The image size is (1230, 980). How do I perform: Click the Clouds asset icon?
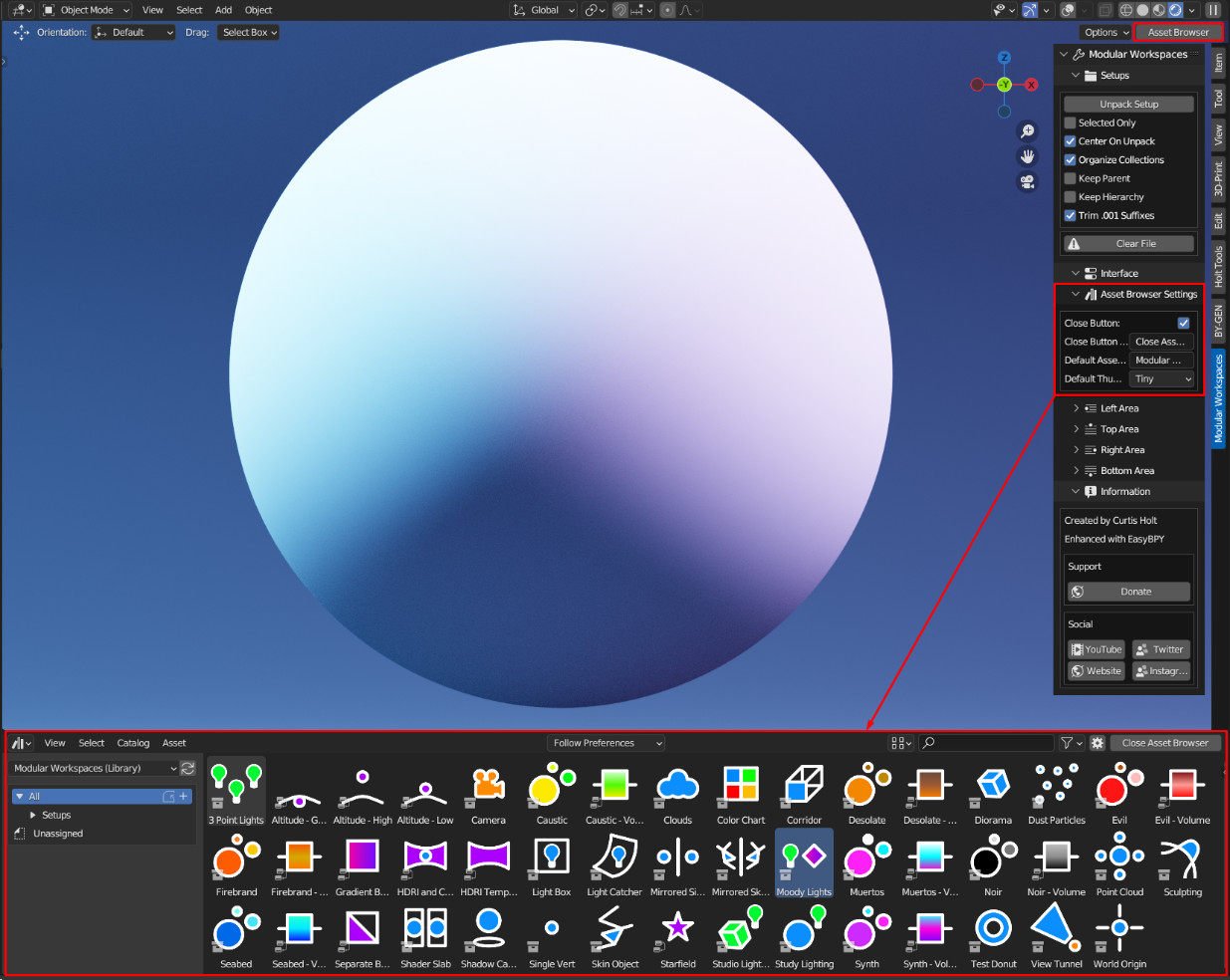pos(677,792)
